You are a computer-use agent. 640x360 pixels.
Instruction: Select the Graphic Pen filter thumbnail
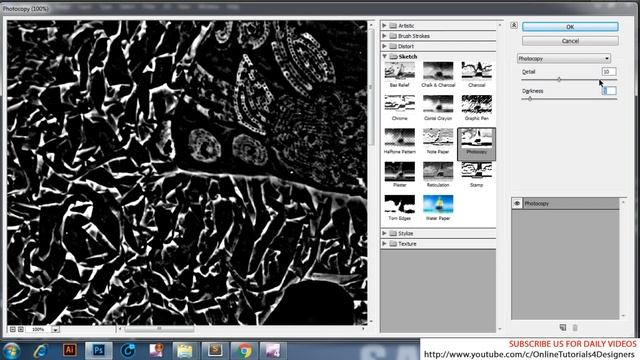coord(476,104)
